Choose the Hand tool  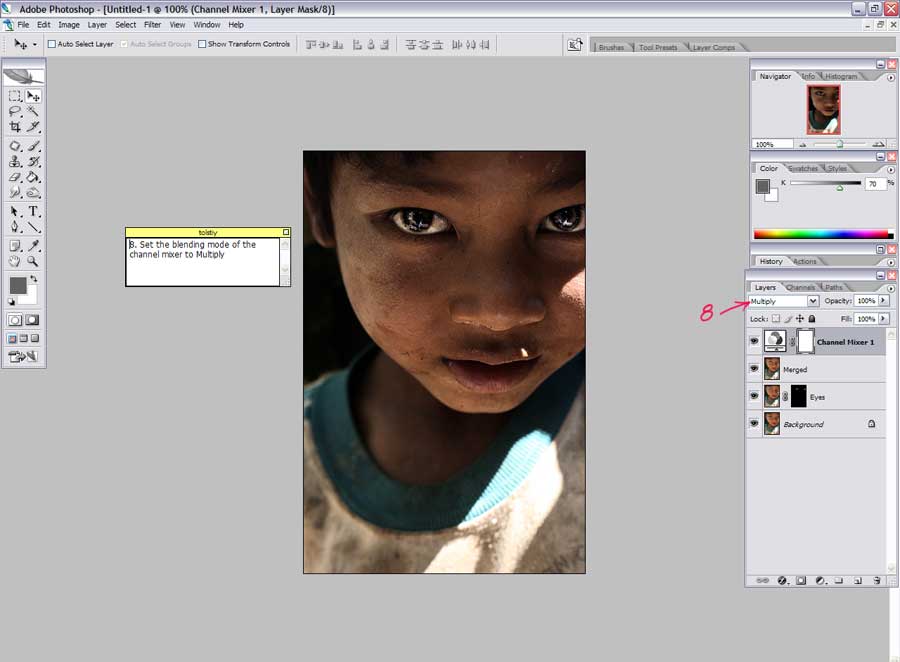click(15, 261)
